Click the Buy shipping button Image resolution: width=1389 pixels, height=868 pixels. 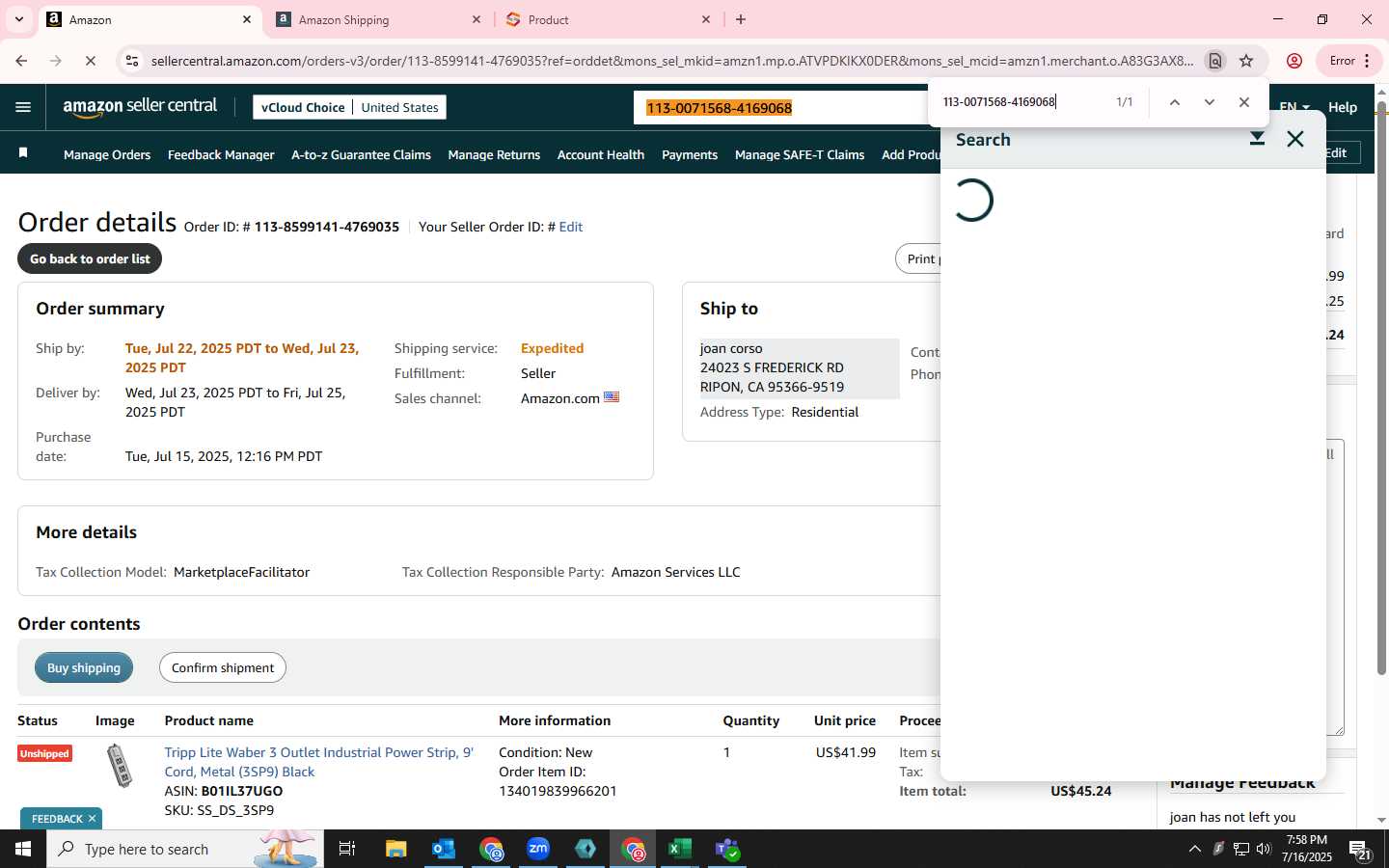point(84,667)
